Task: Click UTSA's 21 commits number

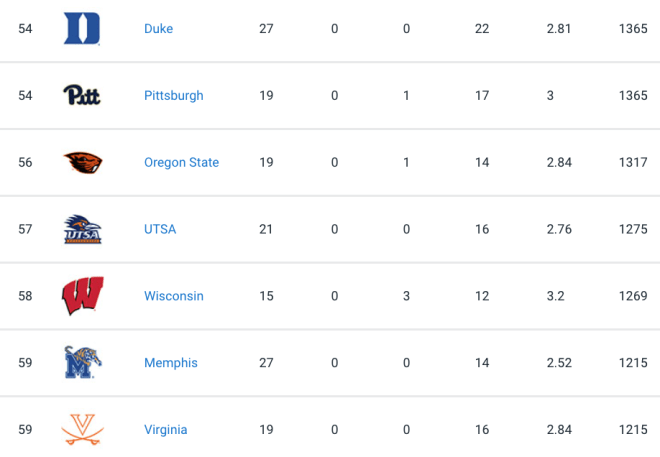Action: click(x=266, y=229)
